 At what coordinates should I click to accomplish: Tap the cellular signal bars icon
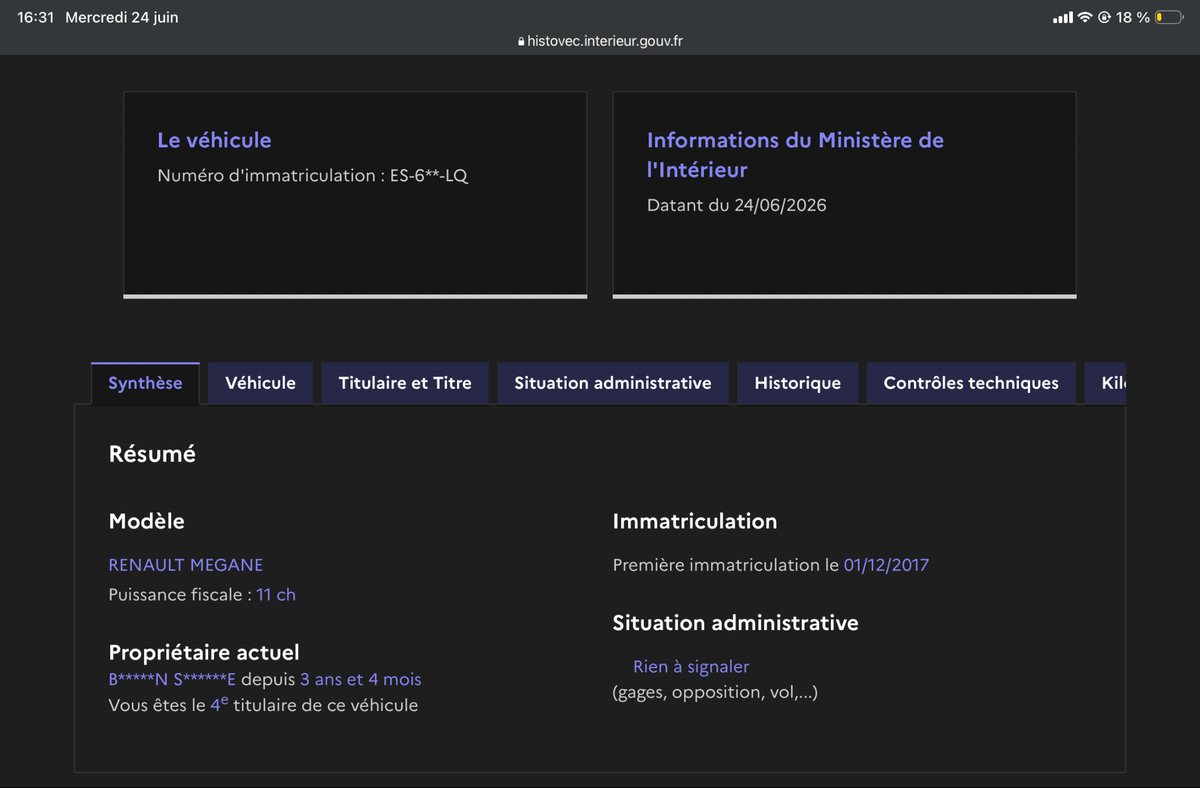coord(1063,18)
